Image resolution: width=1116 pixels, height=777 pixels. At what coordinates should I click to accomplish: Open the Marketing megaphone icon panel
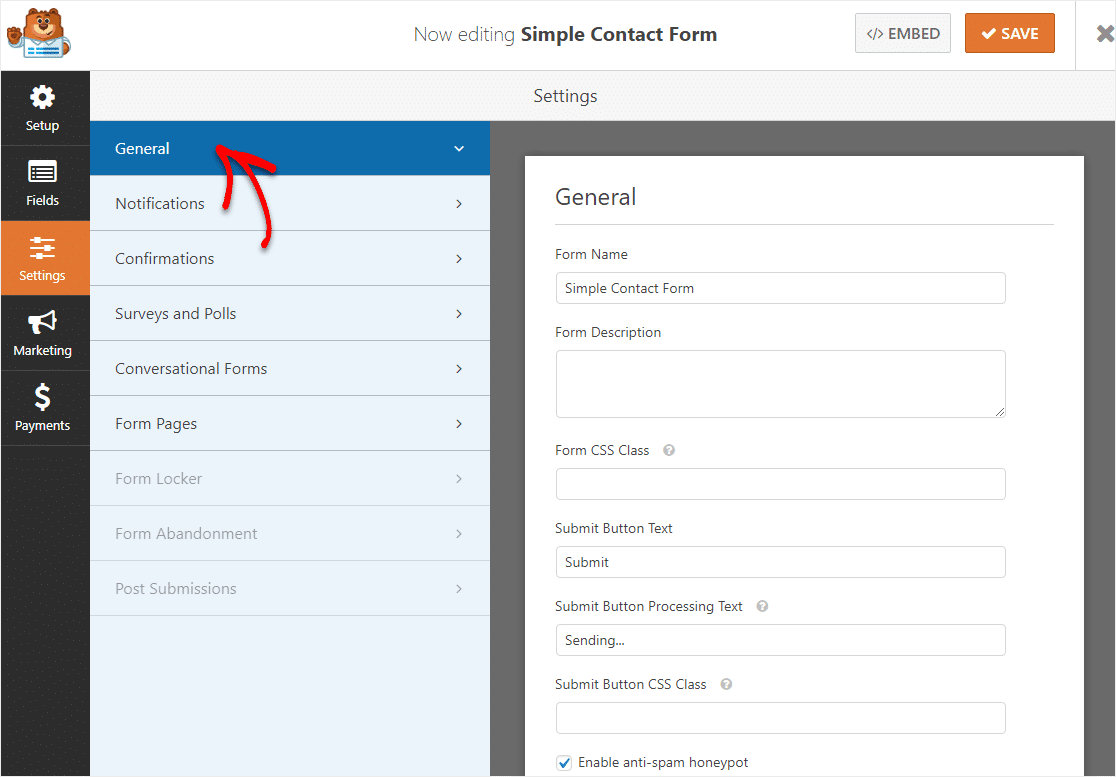pos(42,322)
